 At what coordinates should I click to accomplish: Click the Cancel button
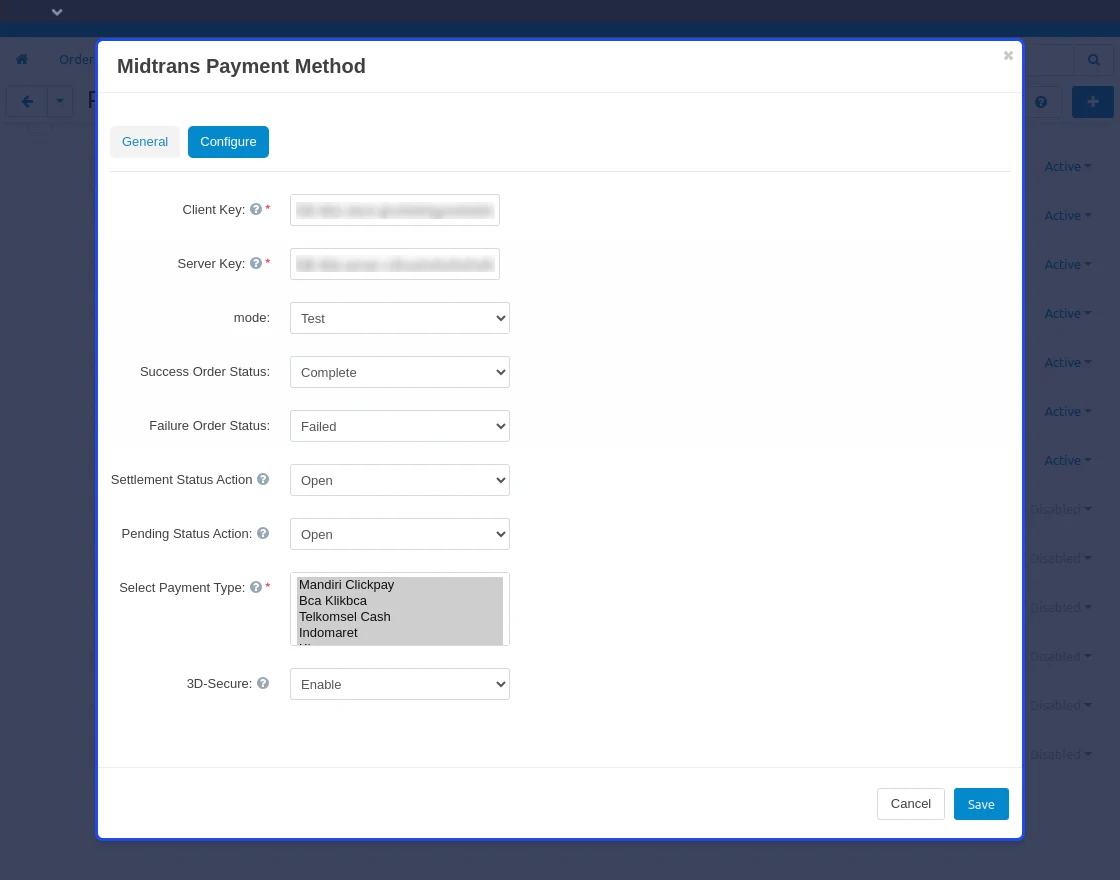click(x=910, y=804)
